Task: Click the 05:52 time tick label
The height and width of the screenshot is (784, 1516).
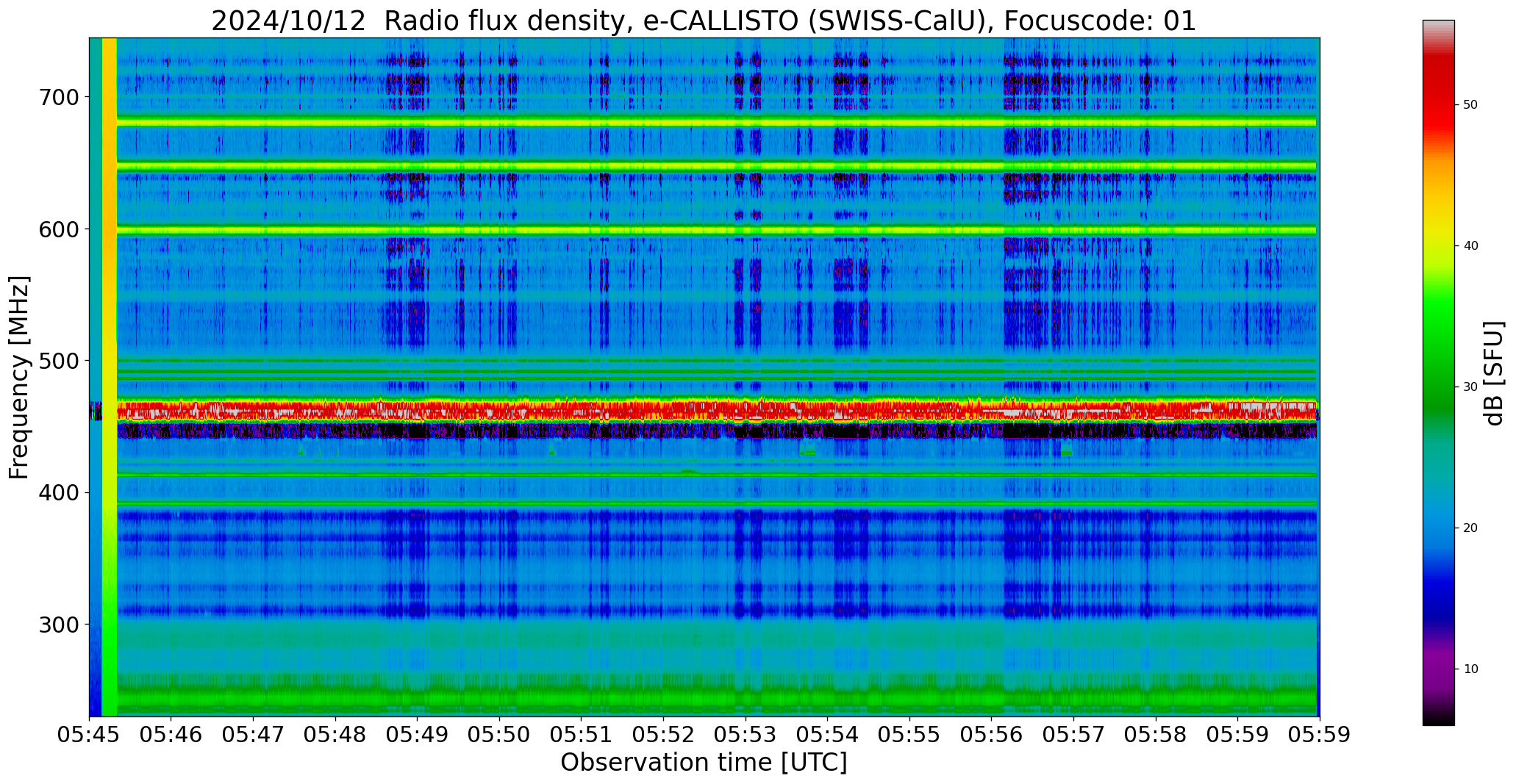Action: tap(664, 734)
